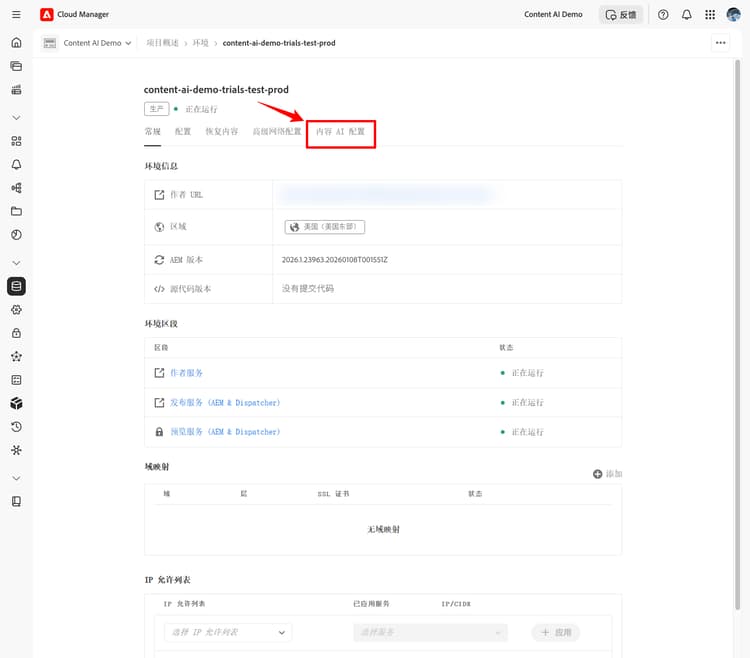Click the 无域映射 empty state text
This screenshot has width=750, height=658.
click(x=383, y=529)
